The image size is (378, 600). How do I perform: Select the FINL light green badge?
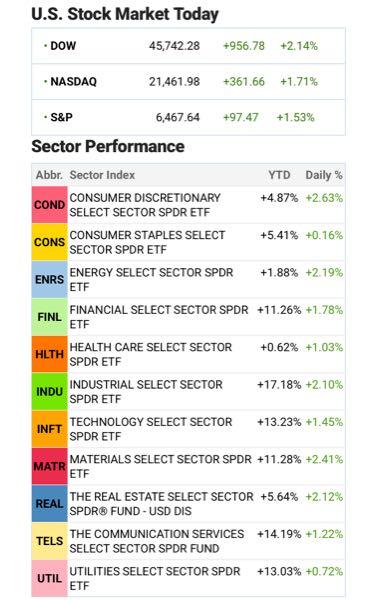(50, 317)
